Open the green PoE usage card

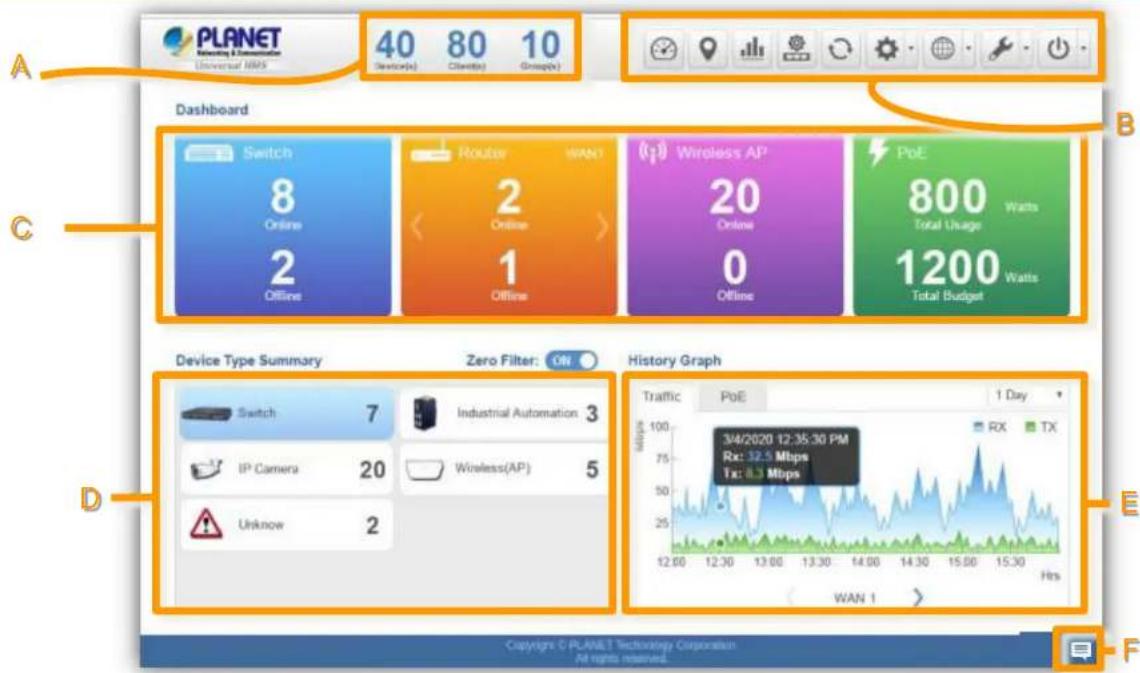961,225
